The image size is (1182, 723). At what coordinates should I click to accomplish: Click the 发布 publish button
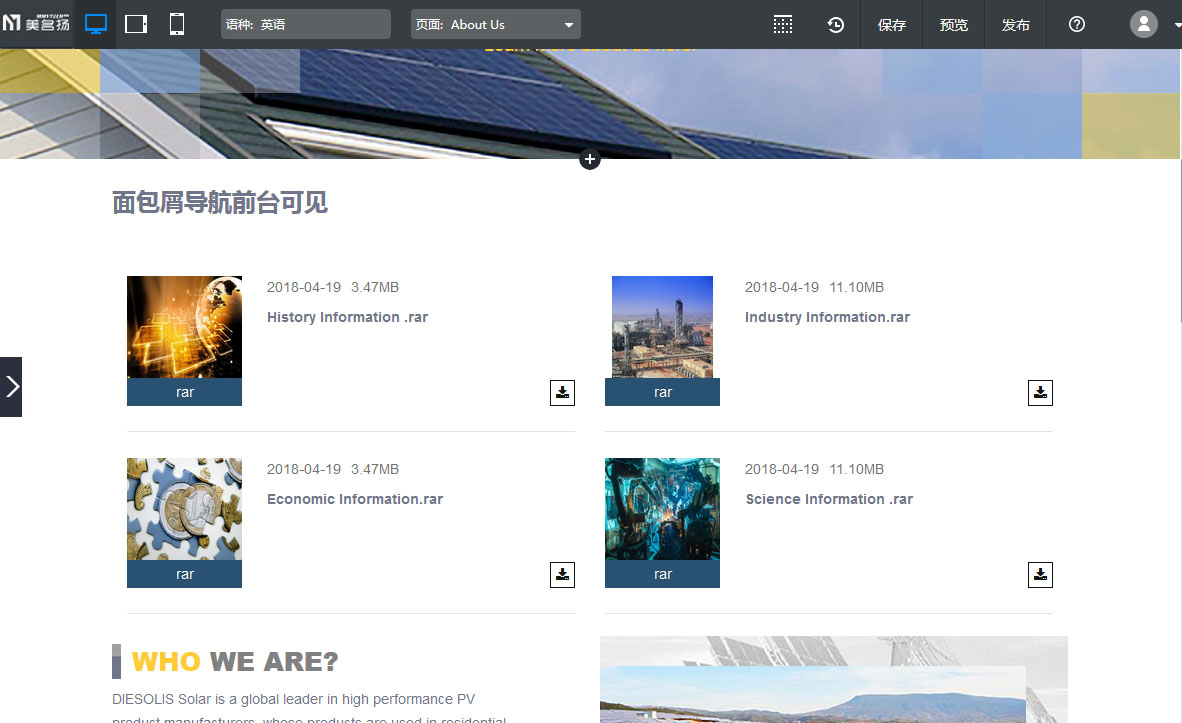1015,25
